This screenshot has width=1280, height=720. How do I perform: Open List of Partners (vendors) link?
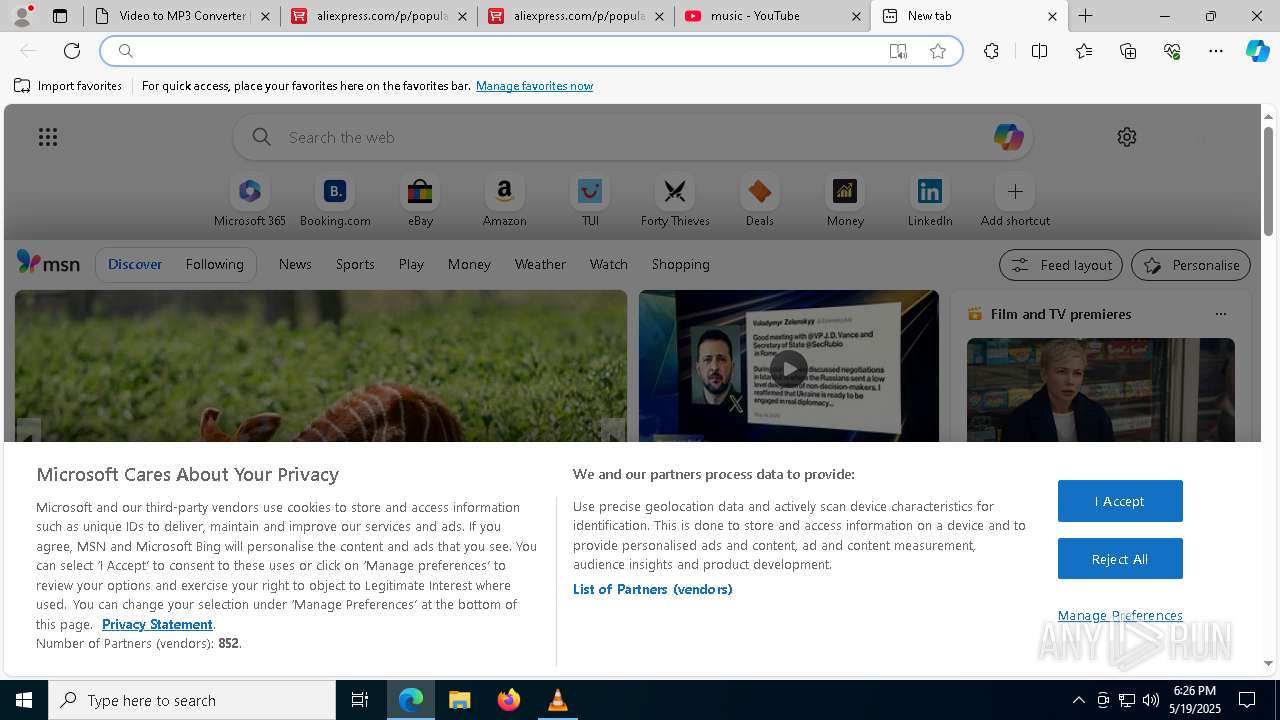[x=653, y=589]
